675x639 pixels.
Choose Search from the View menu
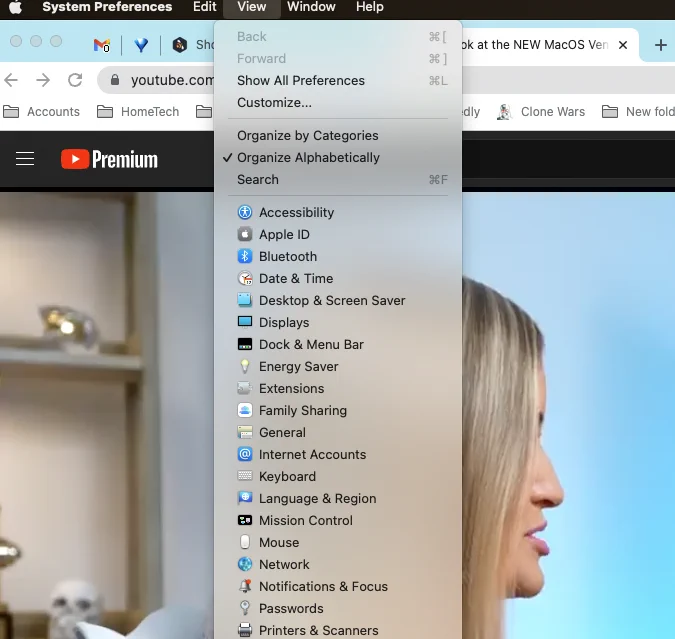[x=338, y=179]
